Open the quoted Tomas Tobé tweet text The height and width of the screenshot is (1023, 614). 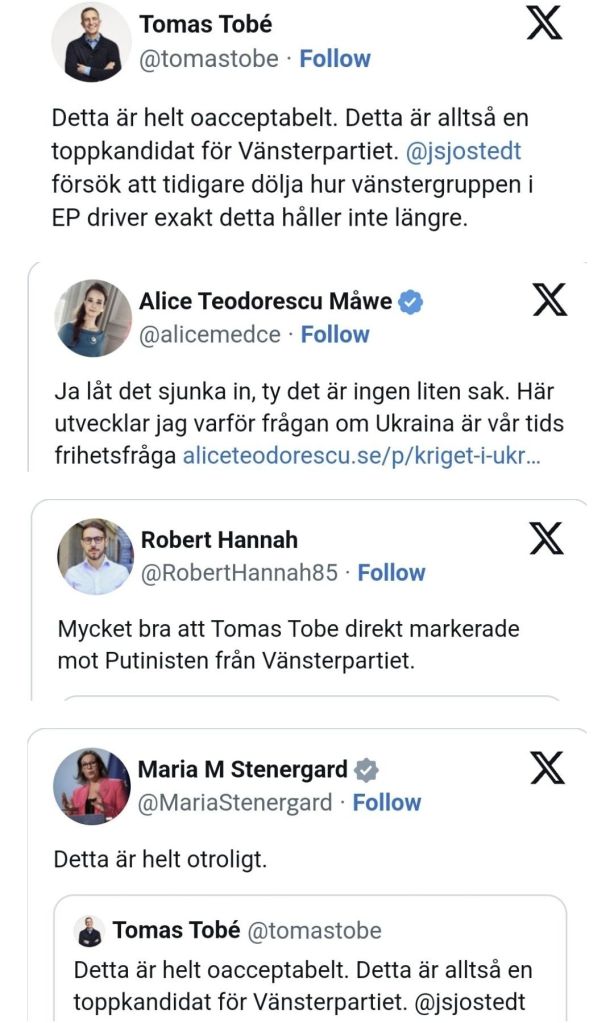303,984
